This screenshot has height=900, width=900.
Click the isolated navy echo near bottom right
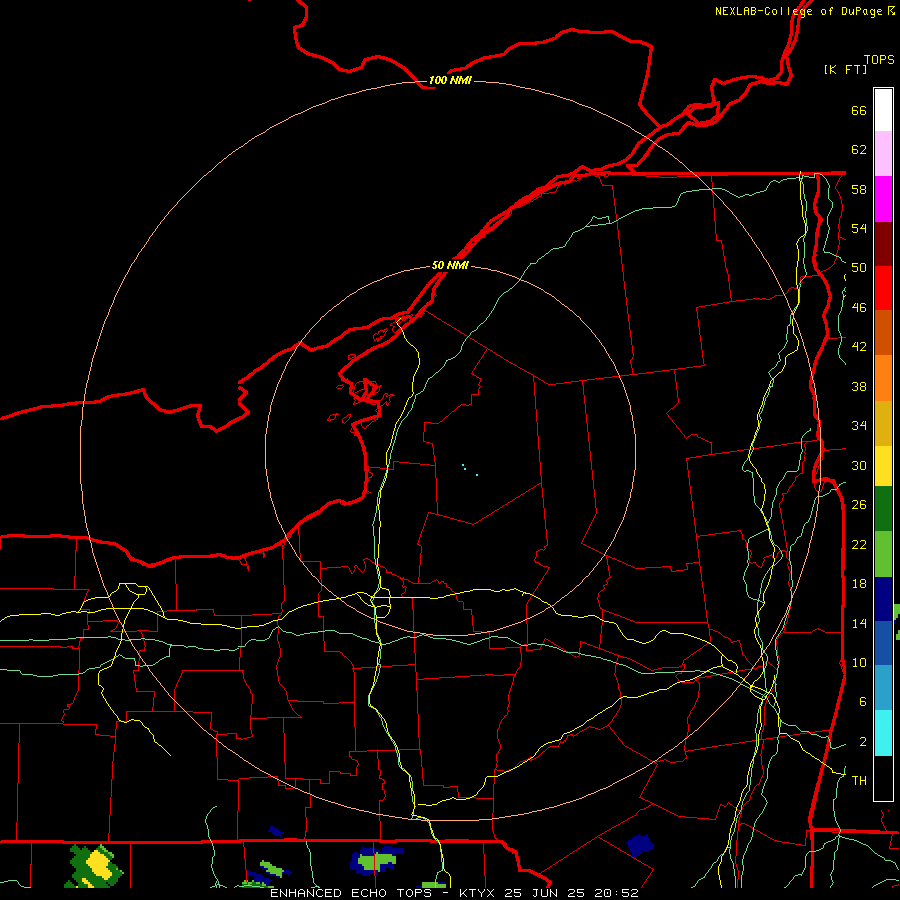tap(640, 845)
